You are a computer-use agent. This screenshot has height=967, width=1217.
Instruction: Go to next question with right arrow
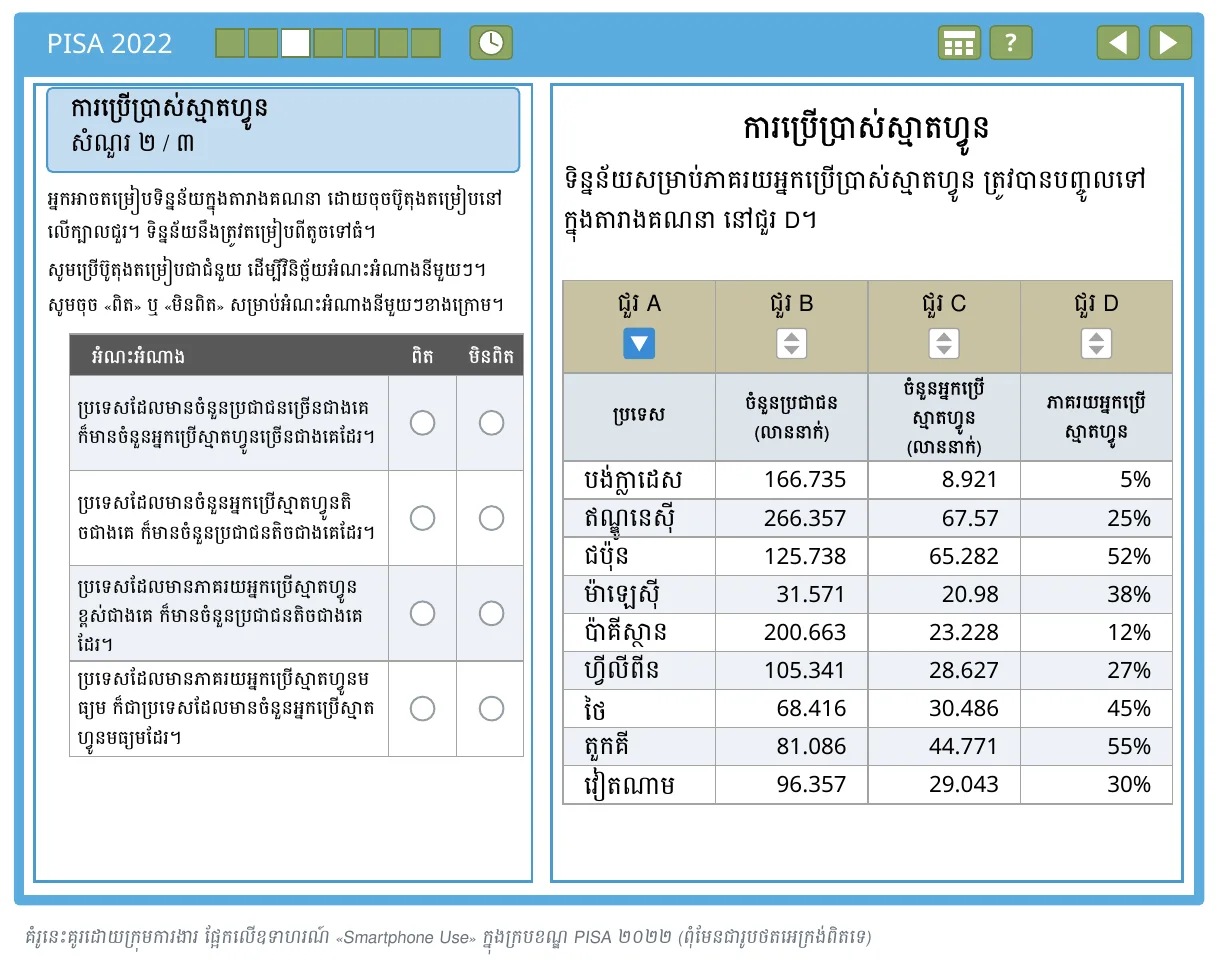(x=1170, y=43)
